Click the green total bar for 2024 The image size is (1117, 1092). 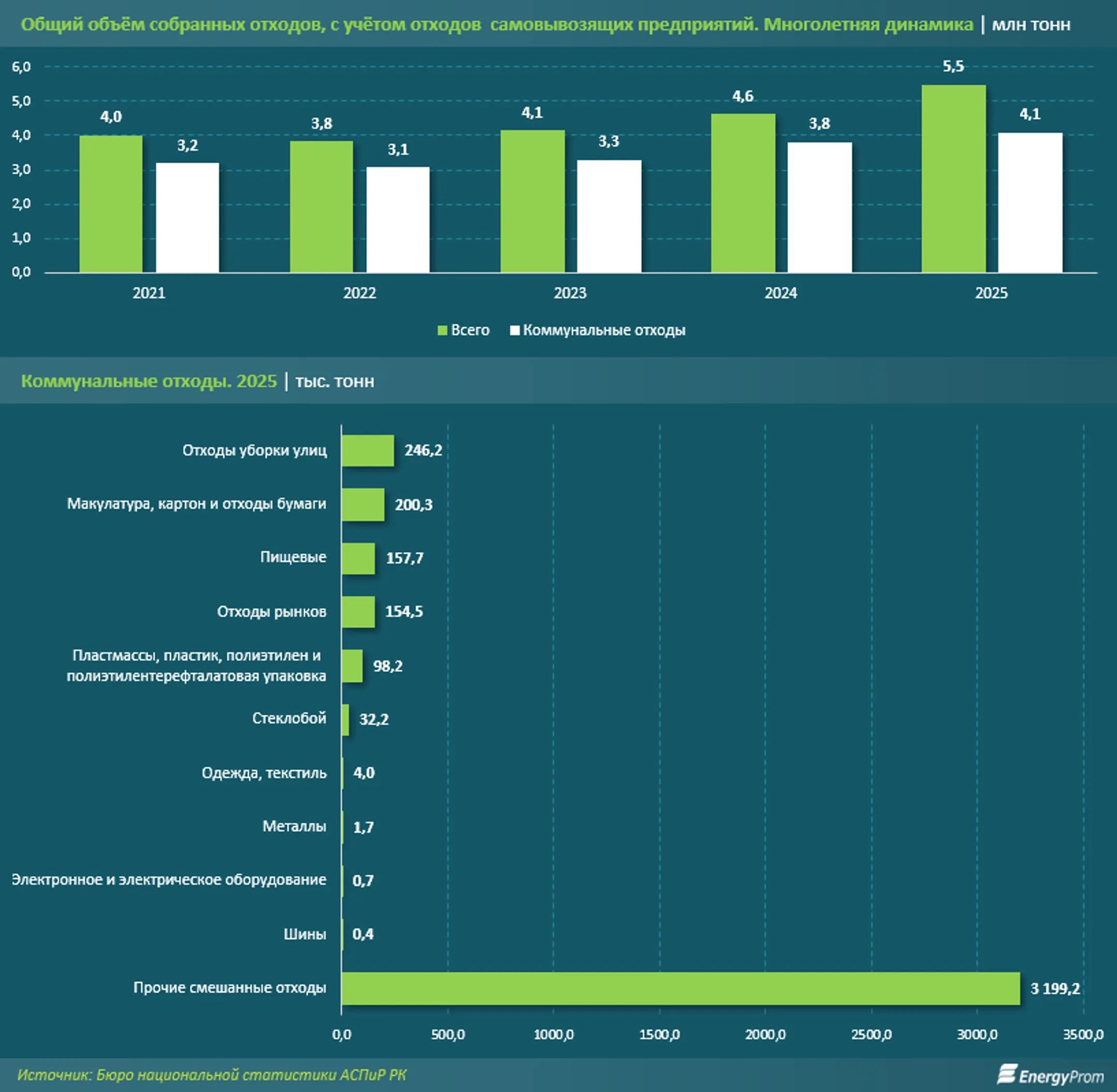click(x=743, y=193)
